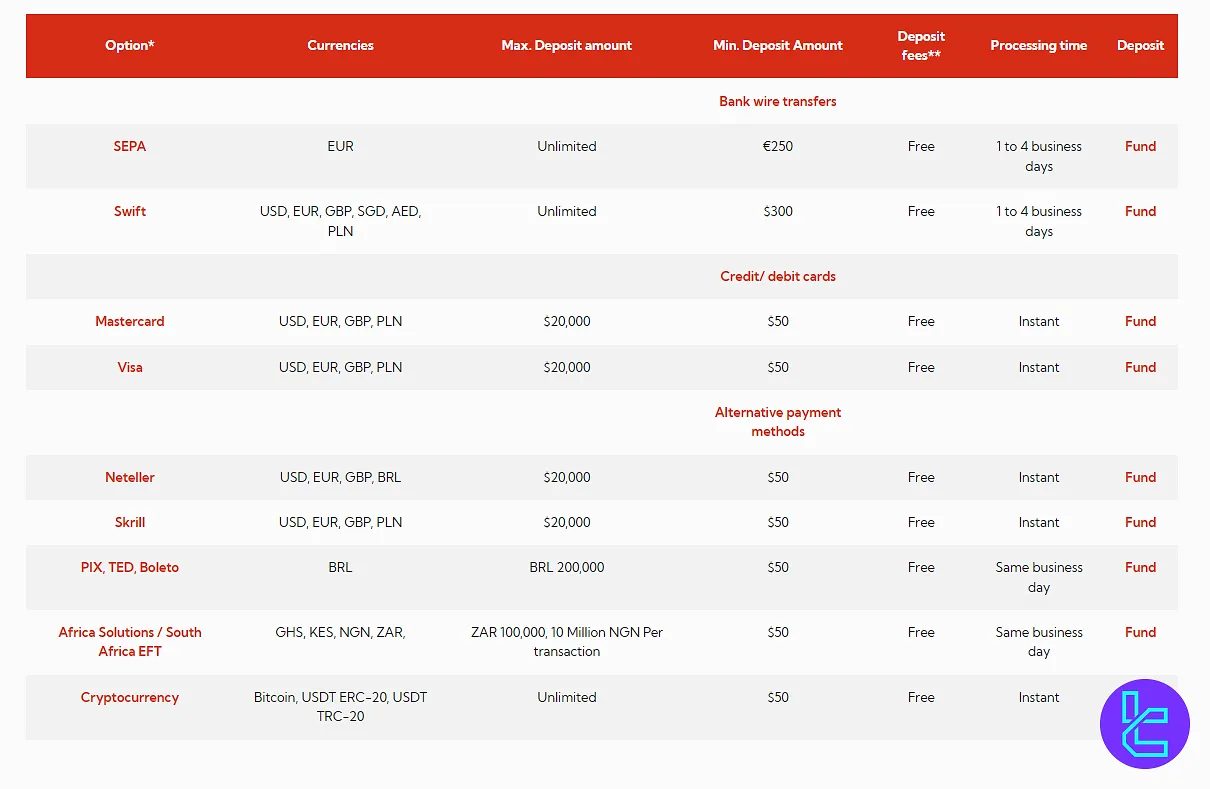Click the Currencies column header
Viewport: 1210px width, 789px height.
tap(340, 45)
